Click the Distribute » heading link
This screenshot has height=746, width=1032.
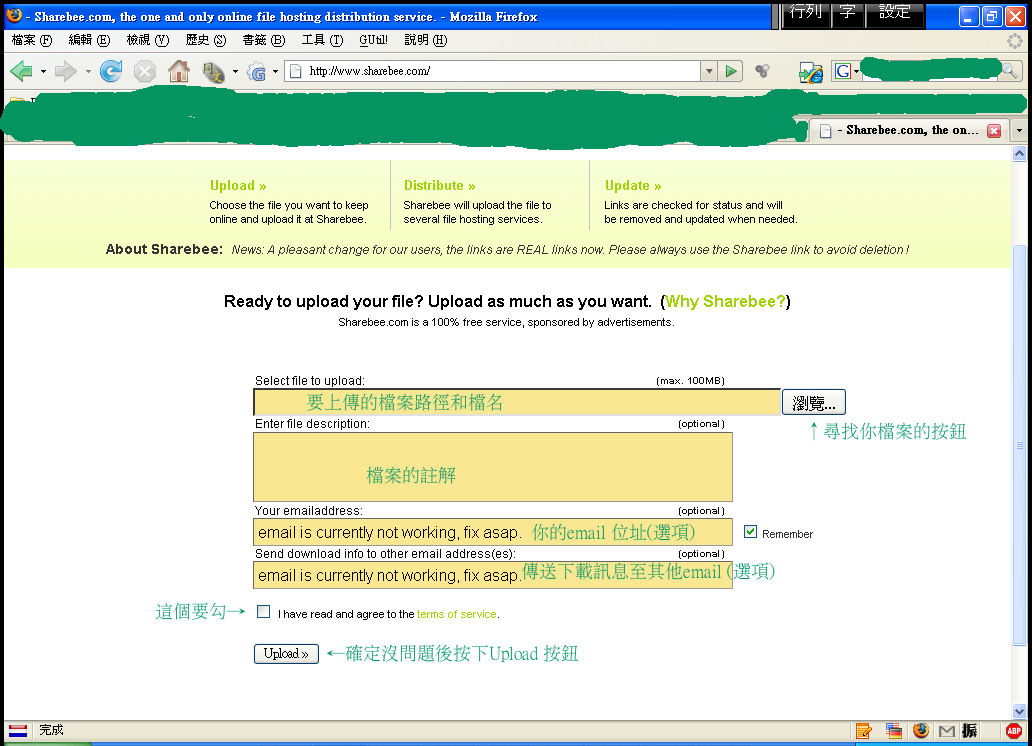[439, 186]
